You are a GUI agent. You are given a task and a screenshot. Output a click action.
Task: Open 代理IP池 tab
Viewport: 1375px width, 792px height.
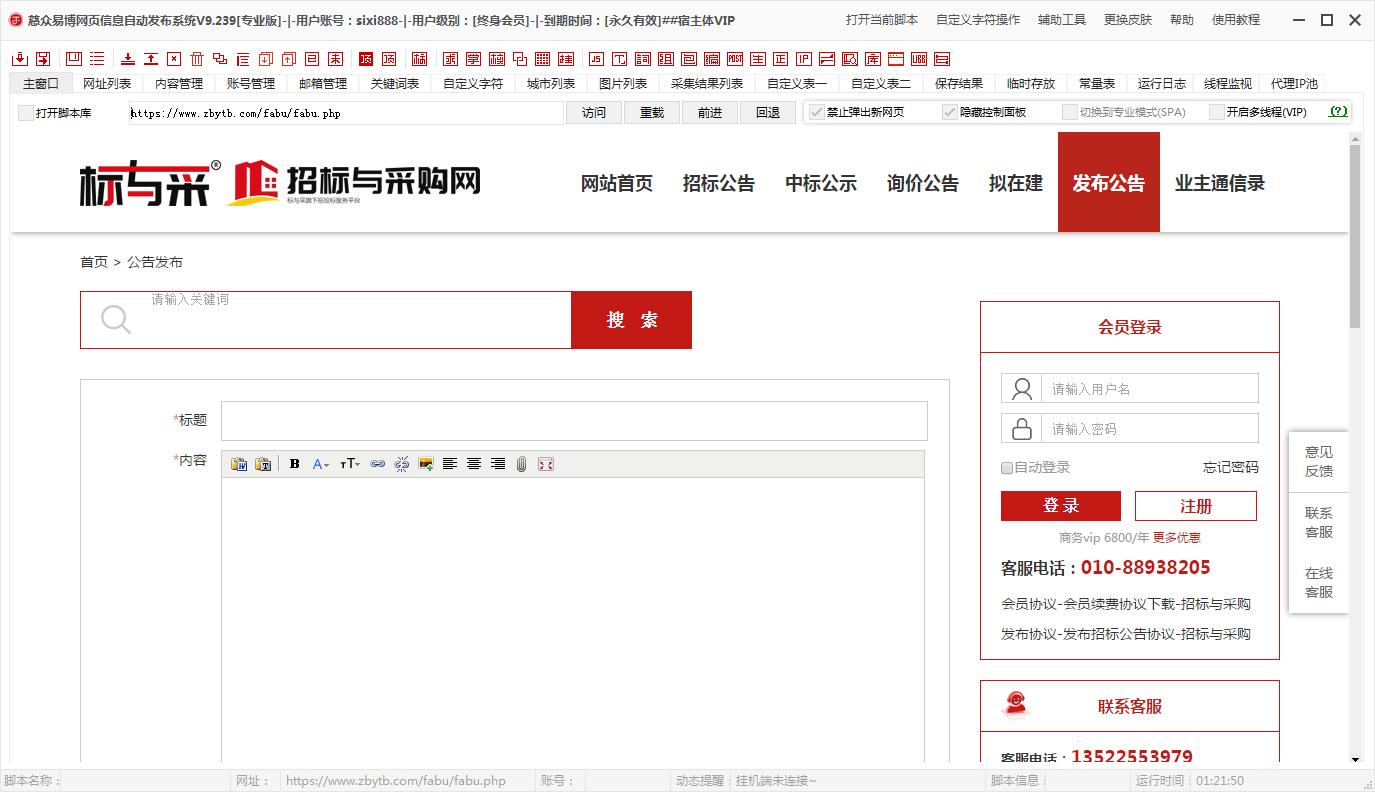(x=1294, y=84)
